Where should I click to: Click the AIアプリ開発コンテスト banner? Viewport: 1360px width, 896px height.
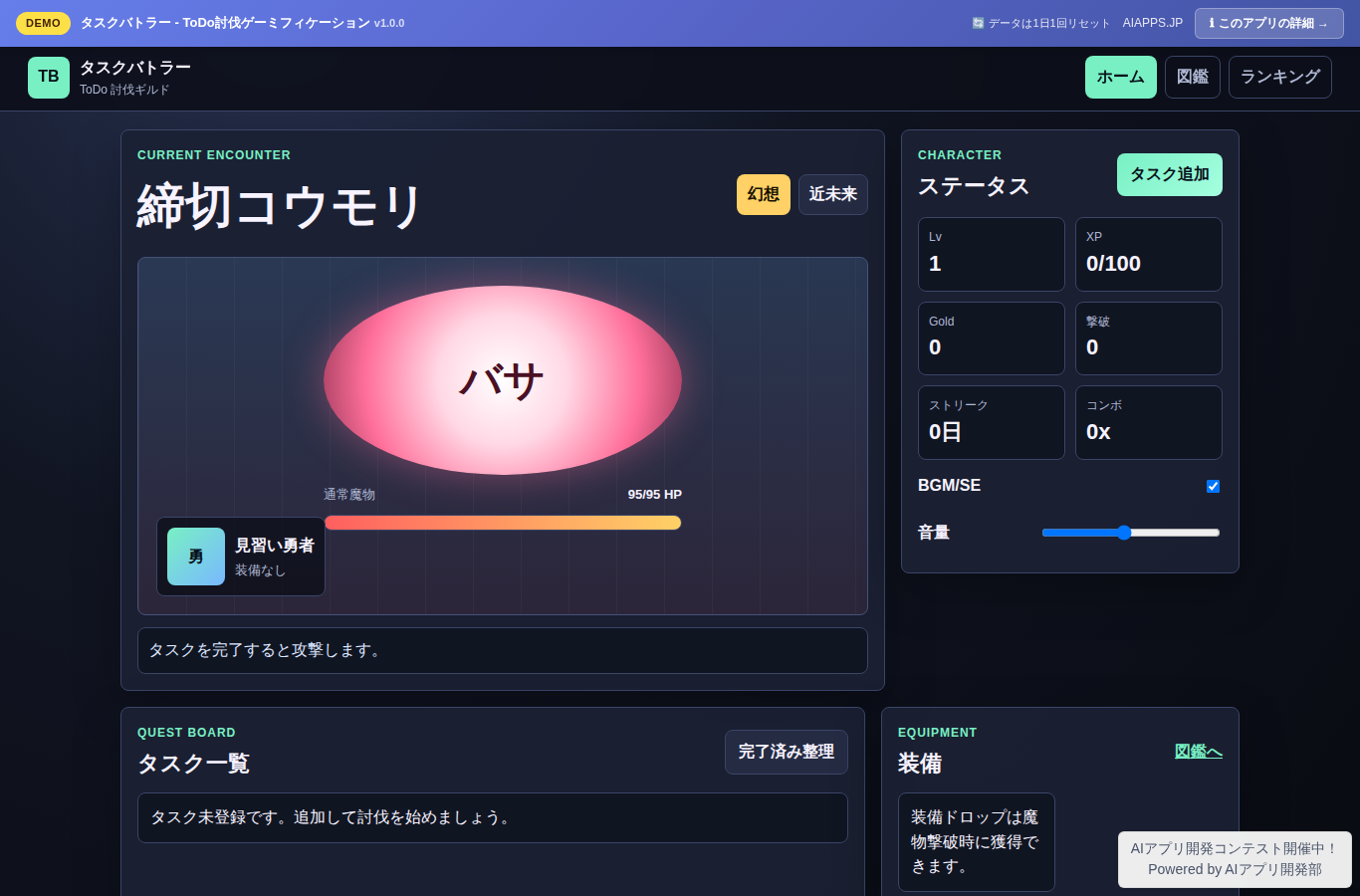tap(1235, 859)
